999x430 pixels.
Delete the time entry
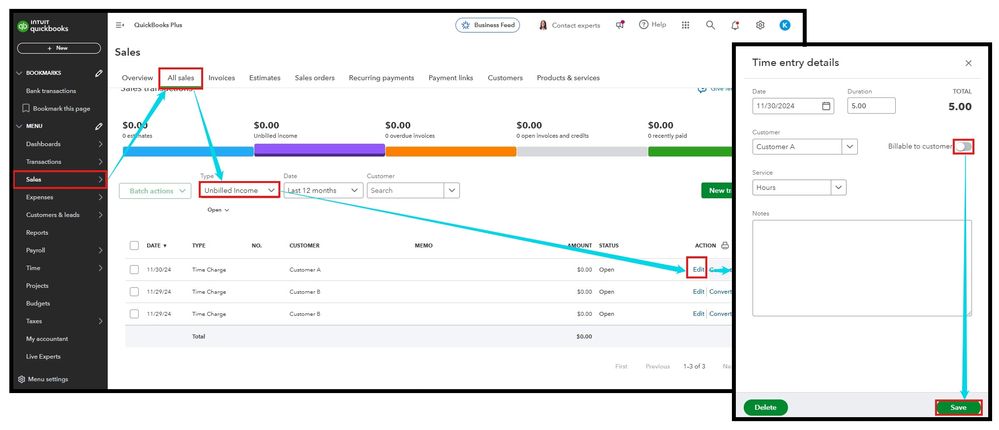coord(765,408)
